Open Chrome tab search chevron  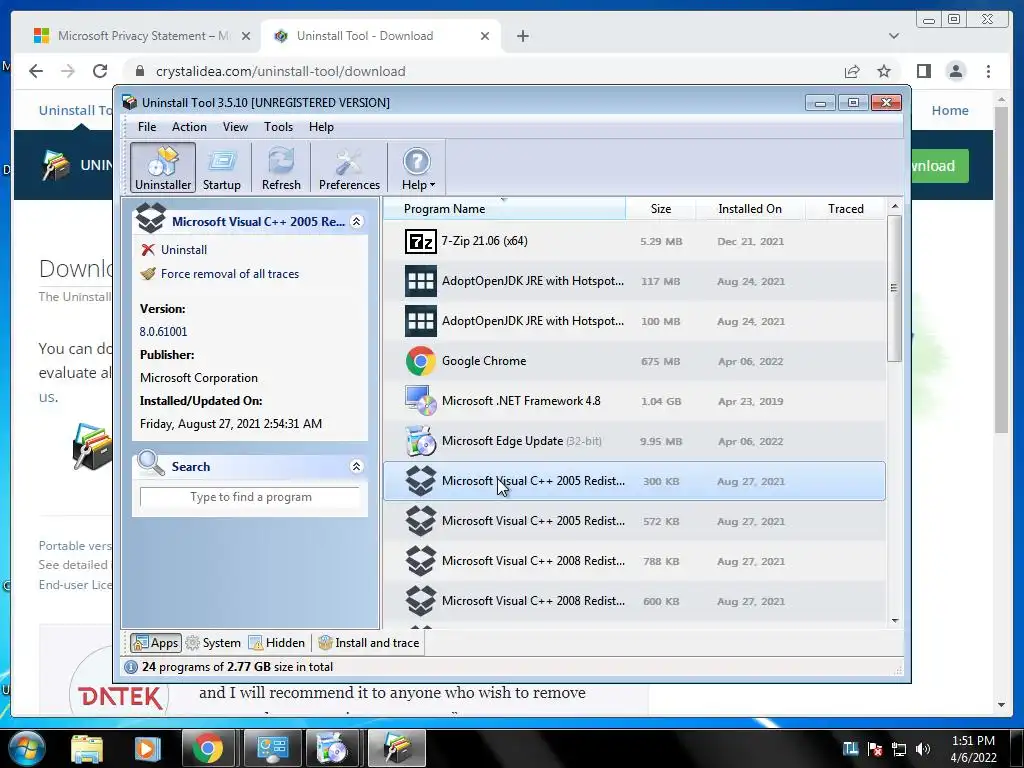pyautogui.click(x=893, y=36)
